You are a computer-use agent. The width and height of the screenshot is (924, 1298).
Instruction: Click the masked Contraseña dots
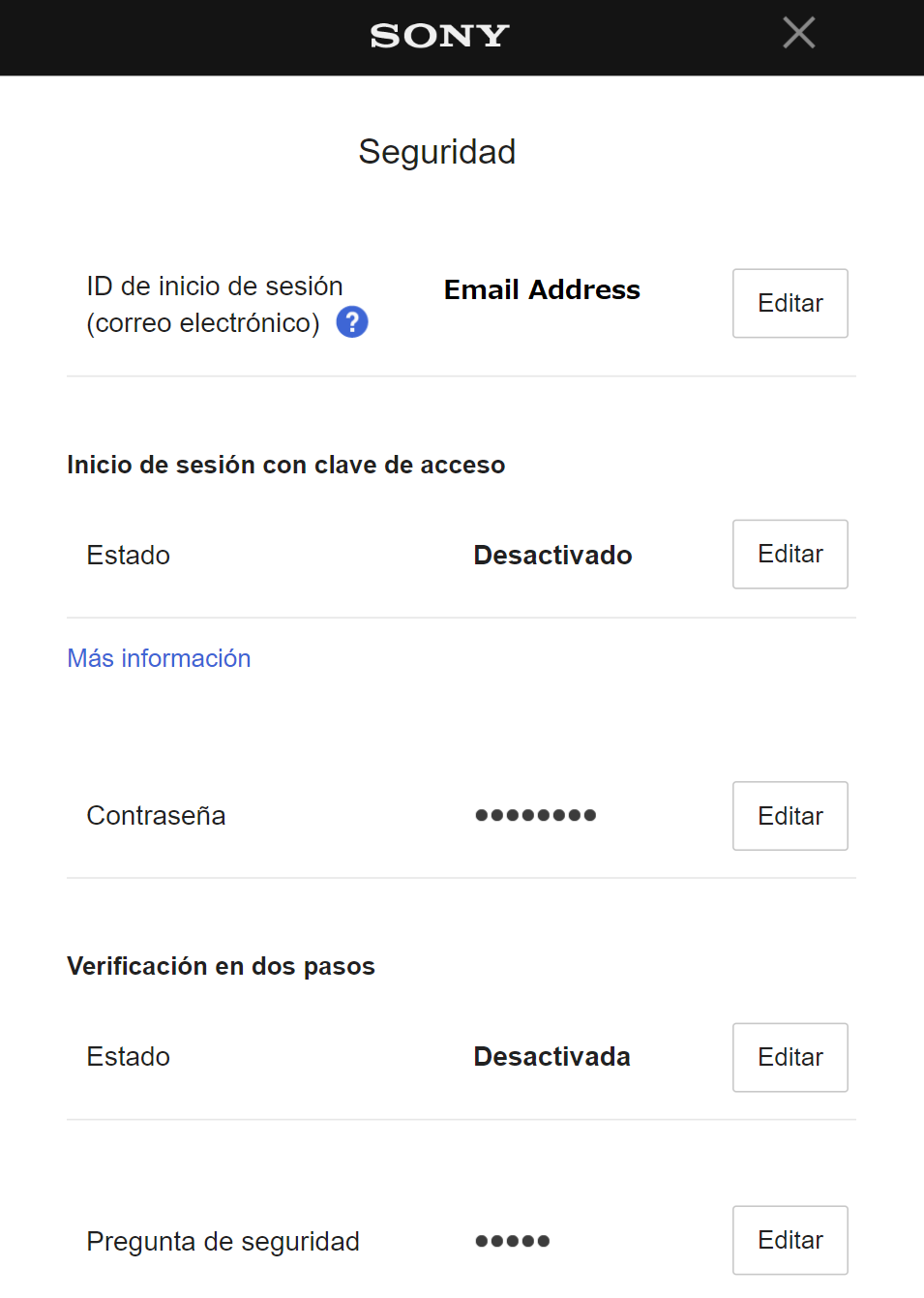point(535,815)
